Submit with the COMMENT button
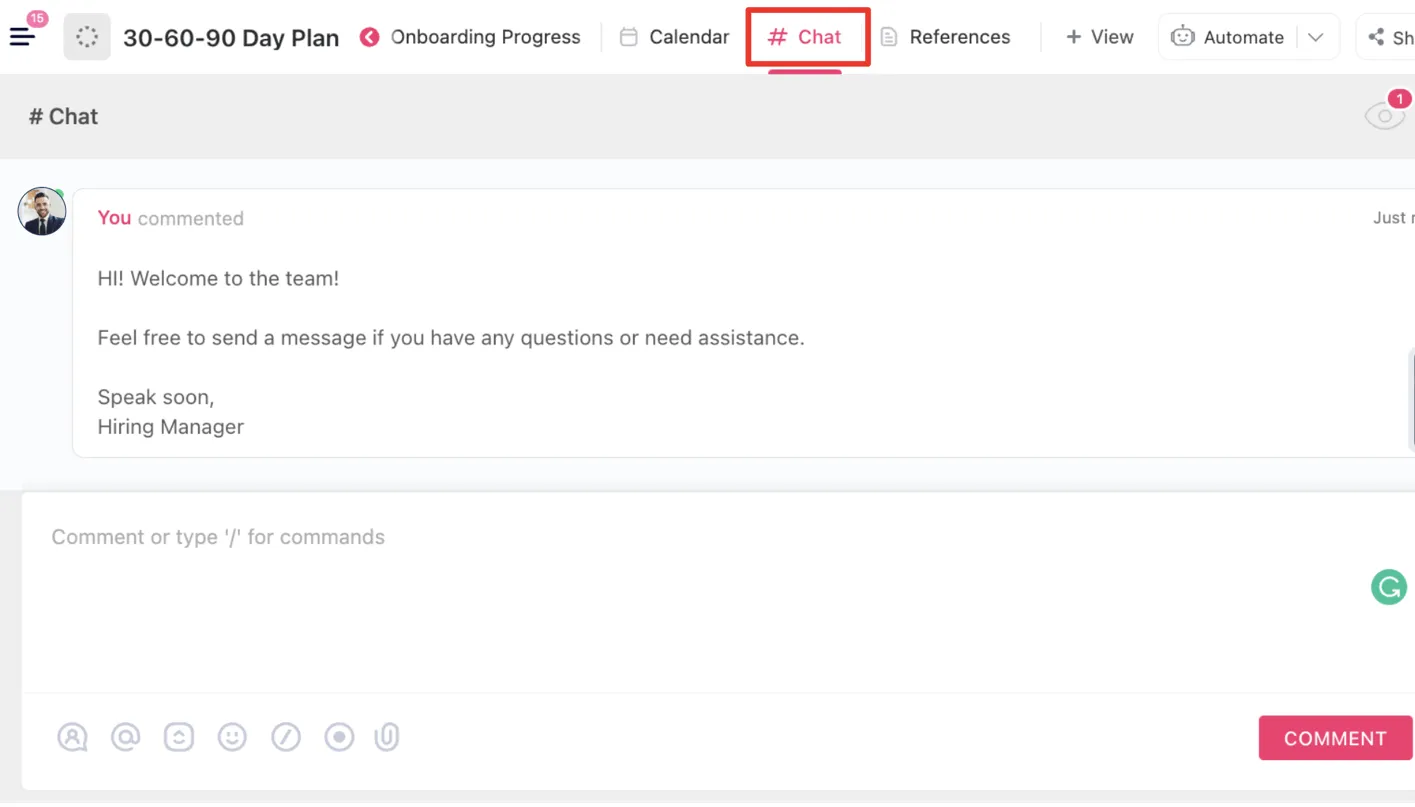Image resolution: width=1415 pixels, height=807 pixels. pyautogui.click(x=1335, y=738)
